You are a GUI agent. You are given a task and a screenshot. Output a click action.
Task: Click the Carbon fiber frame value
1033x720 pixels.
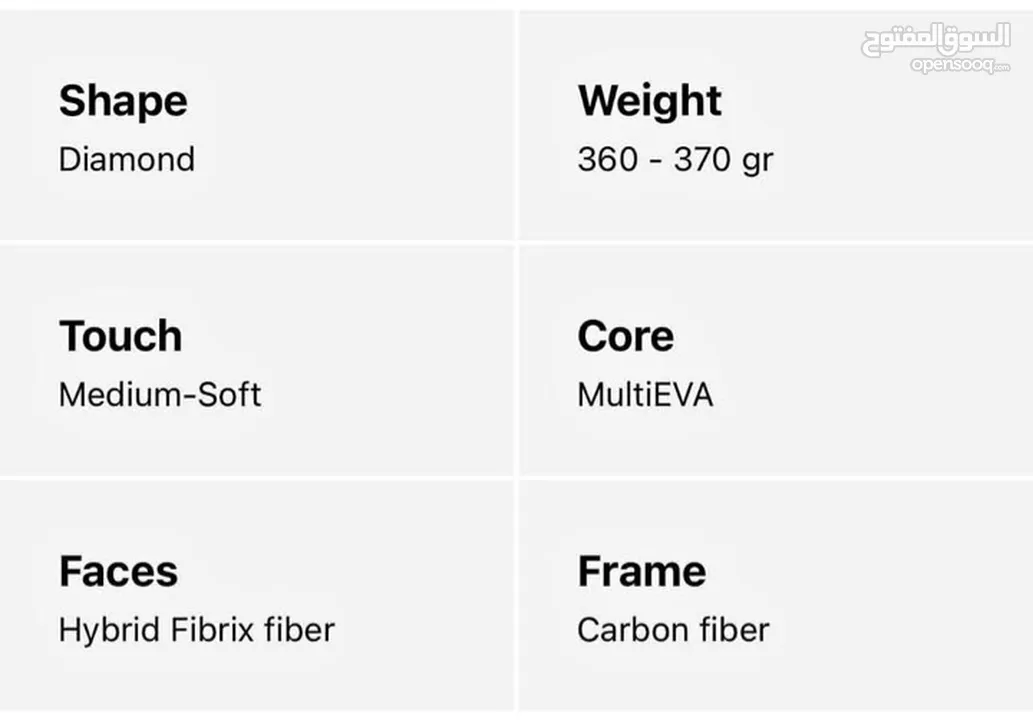pos(673,630)
